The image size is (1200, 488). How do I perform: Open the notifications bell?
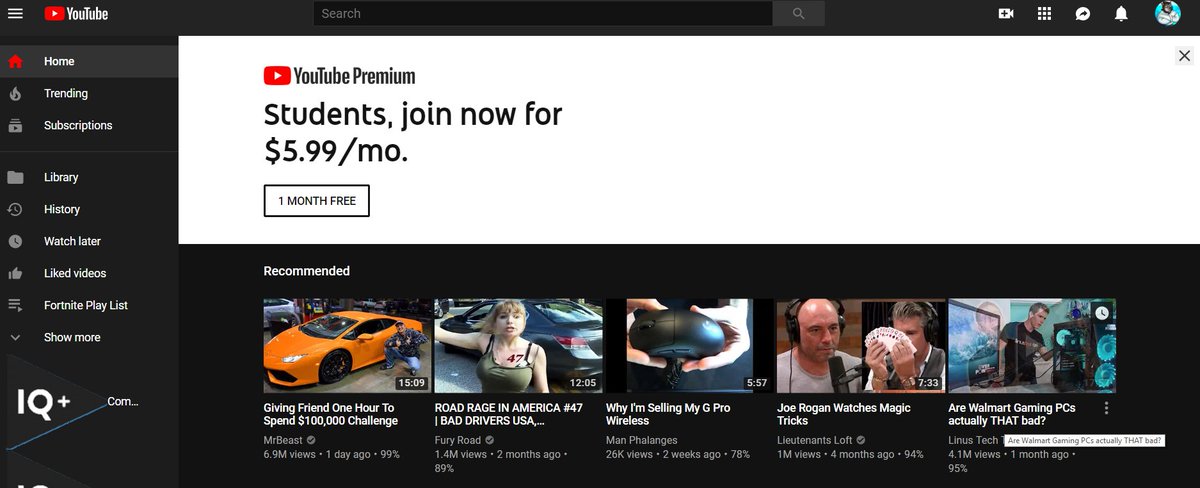(x=1121, y=14)
